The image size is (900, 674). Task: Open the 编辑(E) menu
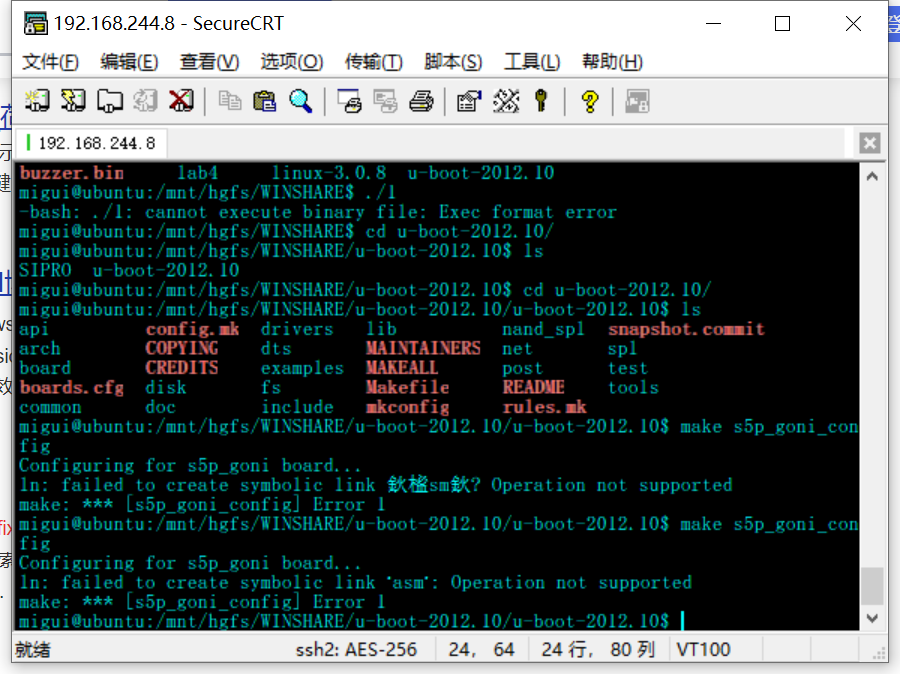coord(129,61)
